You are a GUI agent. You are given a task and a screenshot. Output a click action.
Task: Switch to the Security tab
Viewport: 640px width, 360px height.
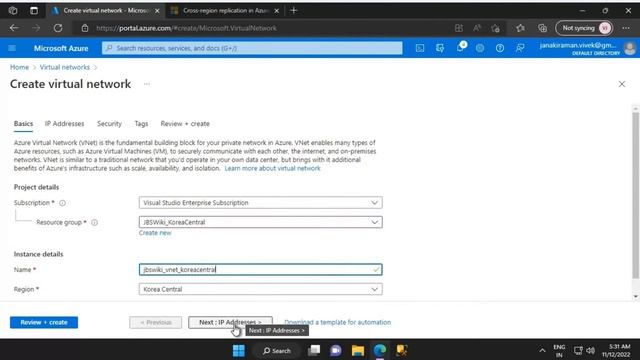109,124
